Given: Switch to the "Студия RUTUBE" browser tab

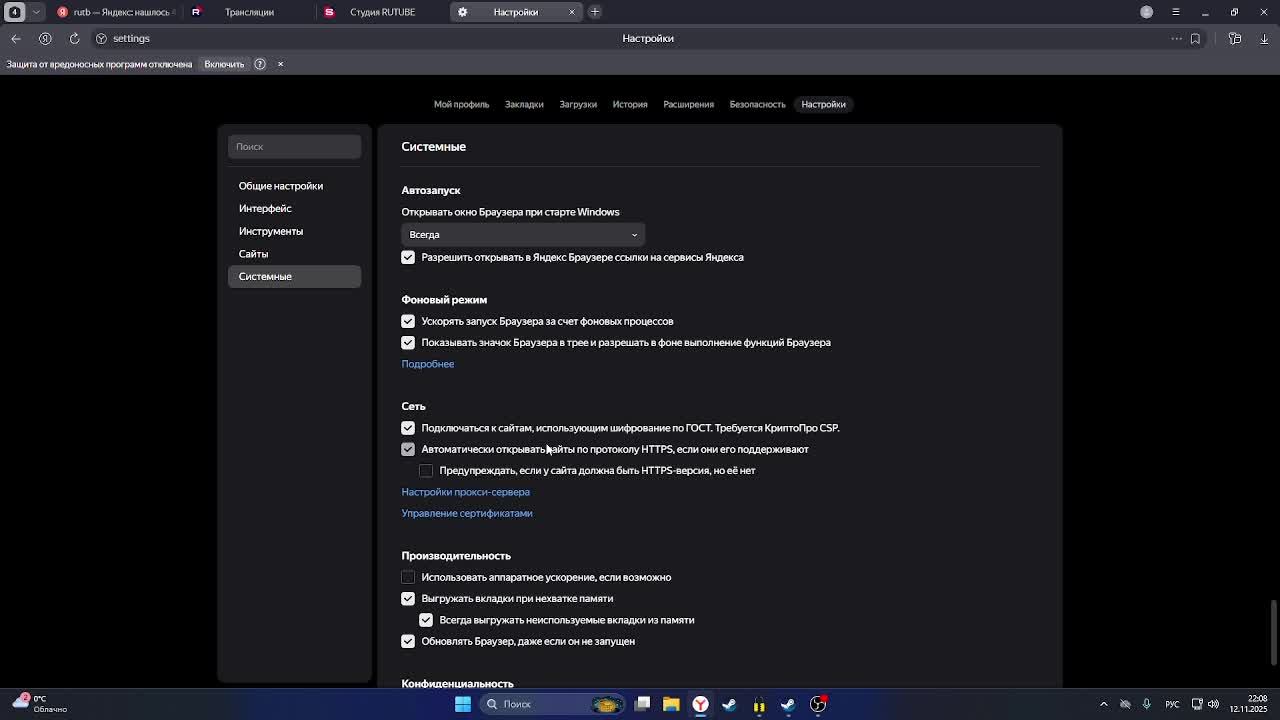Looking at the screenshot, I should click(382, 12).
